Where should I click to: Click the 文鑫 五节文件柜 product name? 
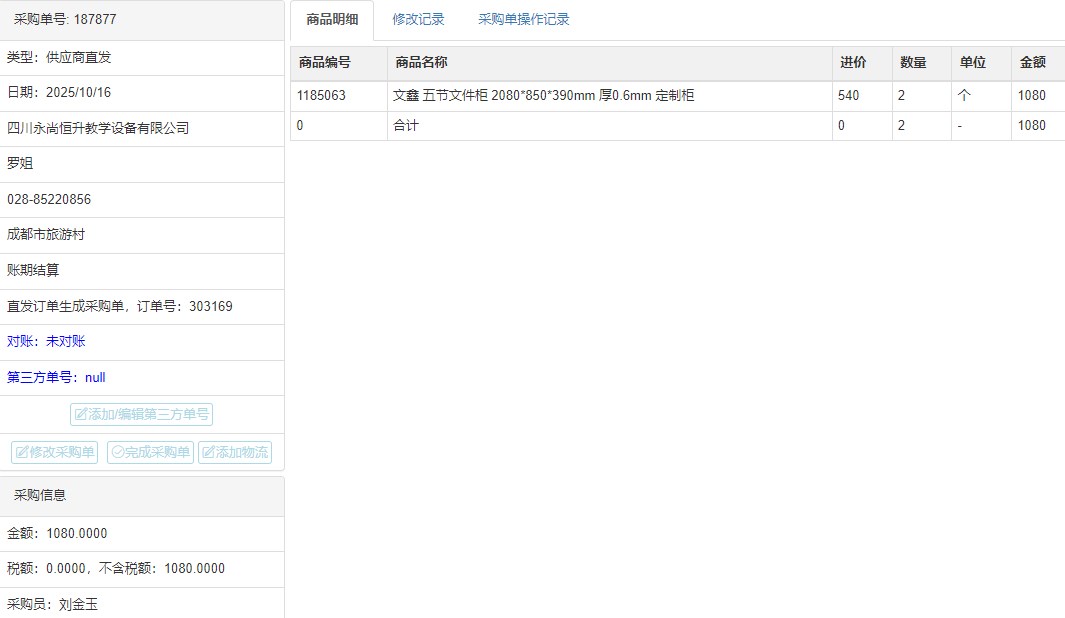pos(543,96)
